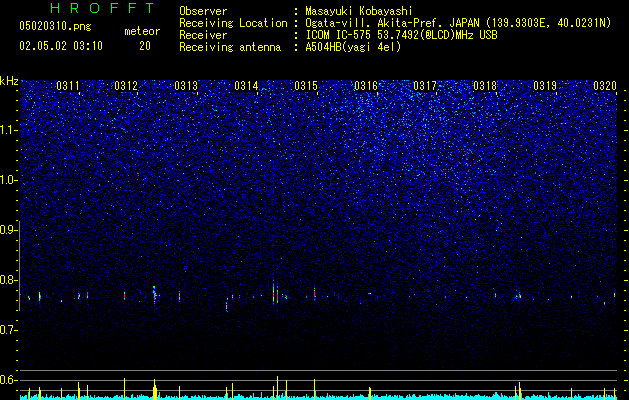629x400 pixels.
Task: Click the 0315 time marker
Action: [306, 86]
